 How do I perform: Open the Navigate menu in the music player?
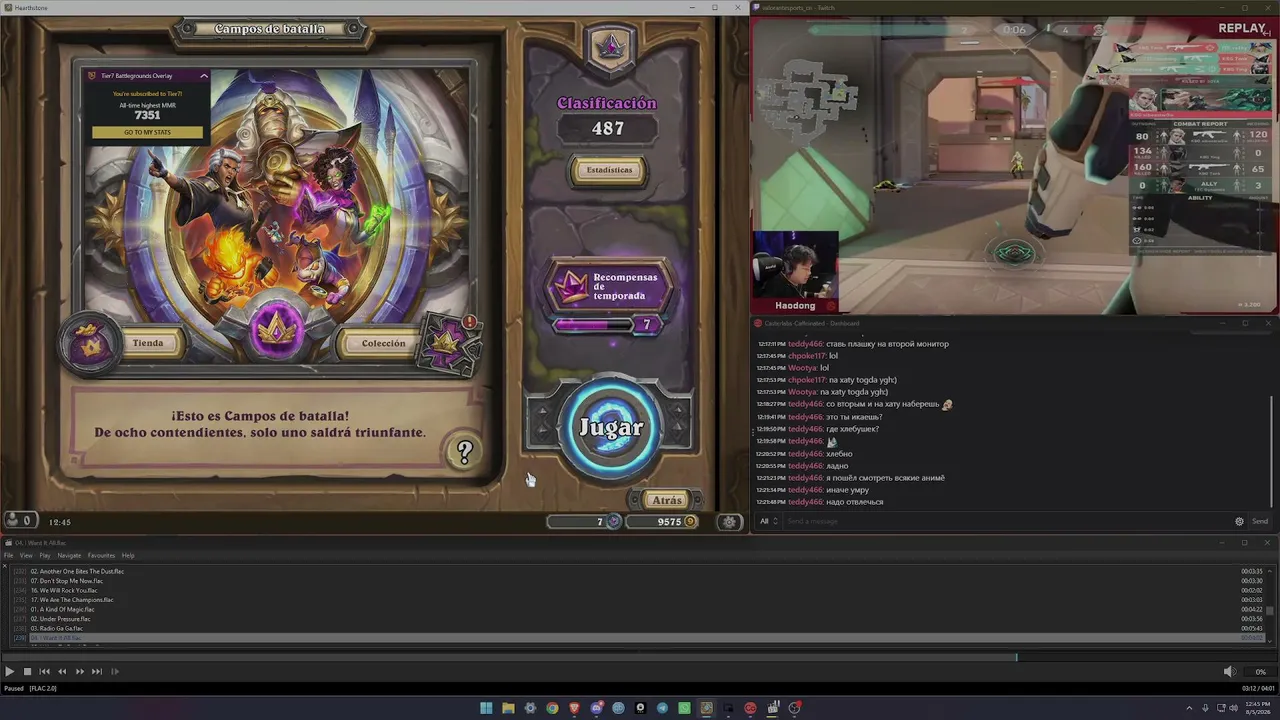point(69,555)
